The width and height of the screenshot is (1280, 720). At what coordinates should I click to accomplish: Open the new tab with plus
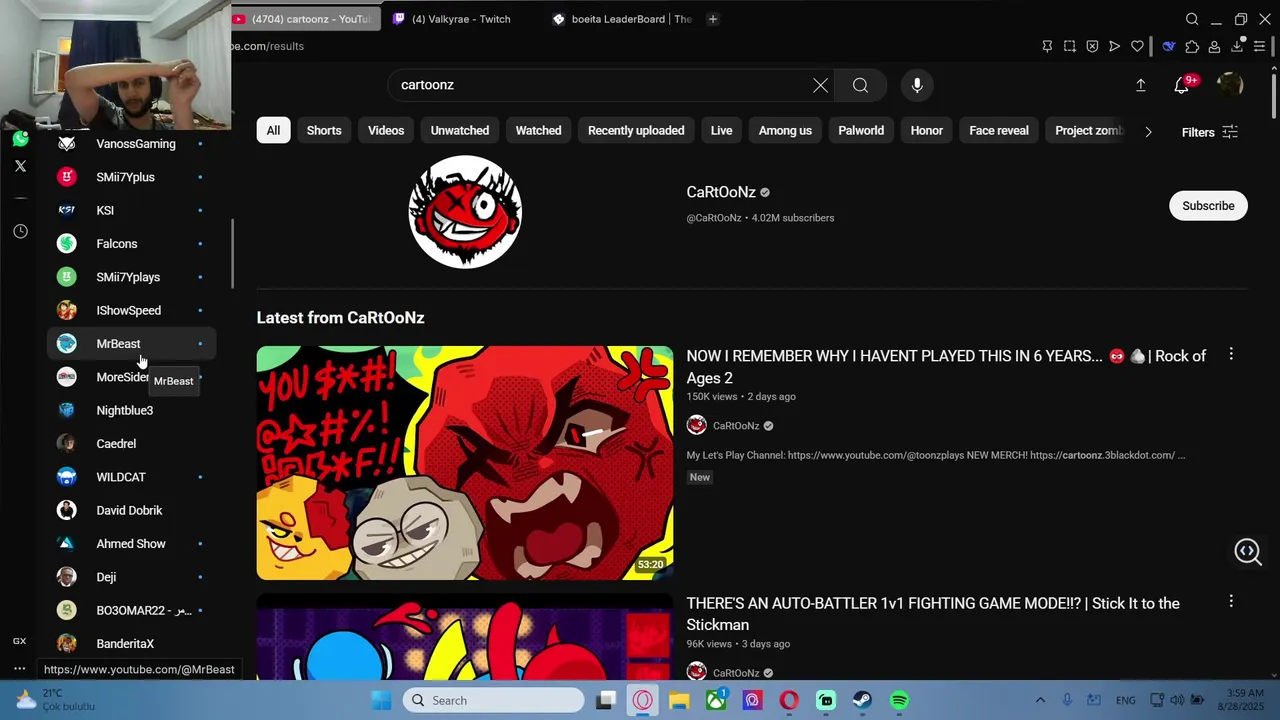coord(713,19)
